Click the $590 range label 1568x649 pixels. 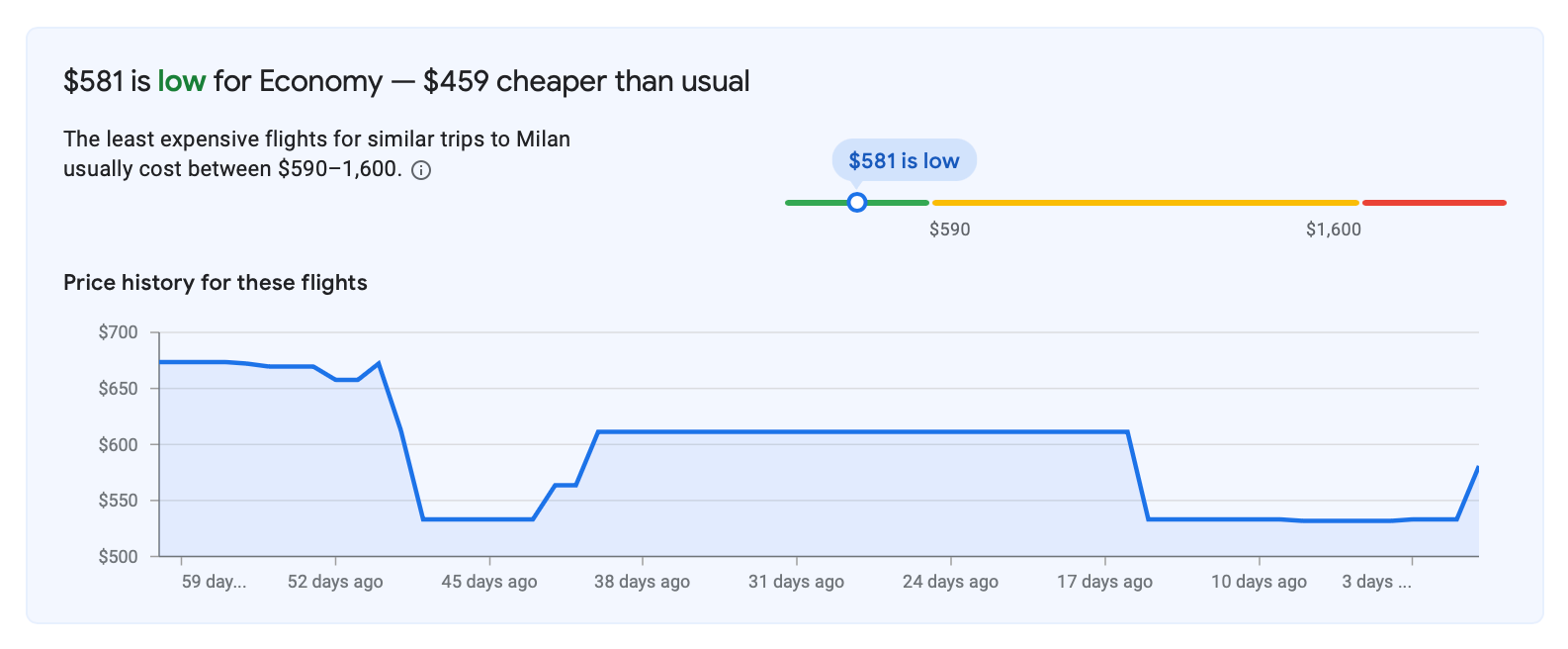(x=949, y=230)
